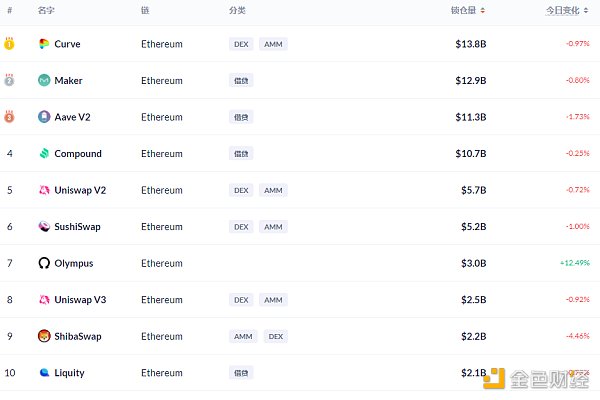Image resolution: width=600 pixels, height=400 pixels.
Task: Click the Uniswap V2 unicorn icon
Action: pos(44,190)
